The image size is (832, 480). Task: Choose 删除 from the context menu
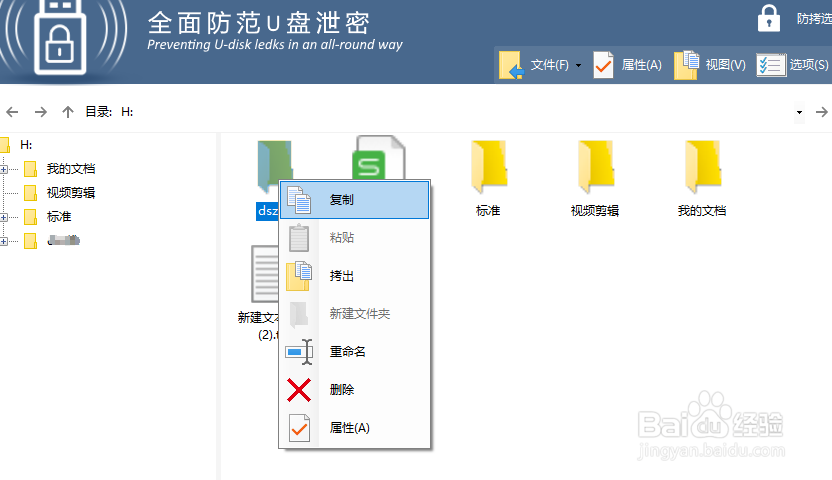[x=354, y=390]
